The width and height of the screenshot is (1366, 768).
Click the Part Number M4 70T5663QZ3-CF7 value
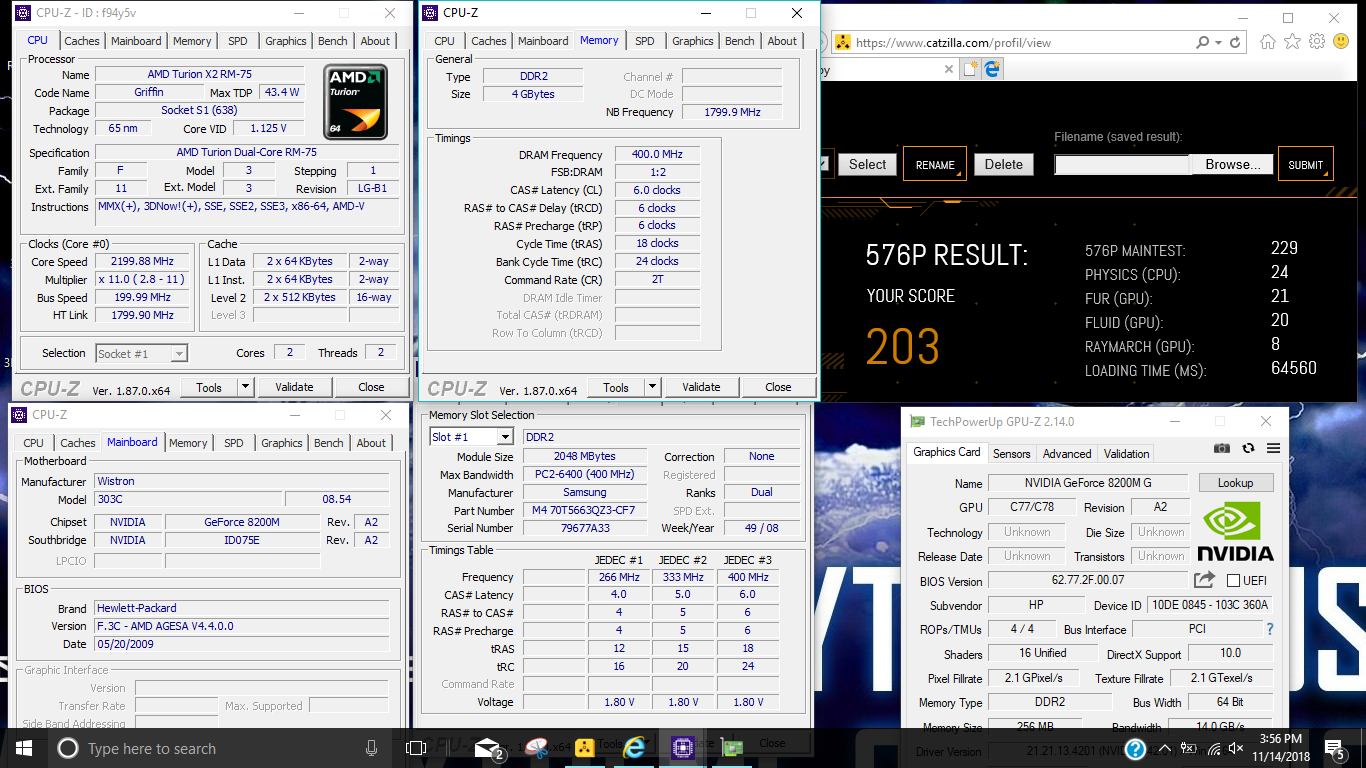click(x=585, y=511)
